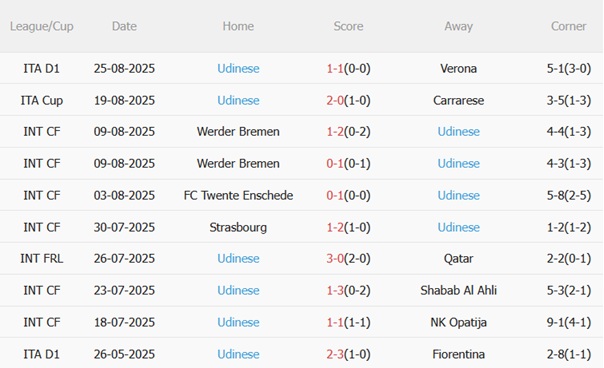604x368 pixels.
Task: Click the League/Cup column header
Action: (x=42, y=26)
